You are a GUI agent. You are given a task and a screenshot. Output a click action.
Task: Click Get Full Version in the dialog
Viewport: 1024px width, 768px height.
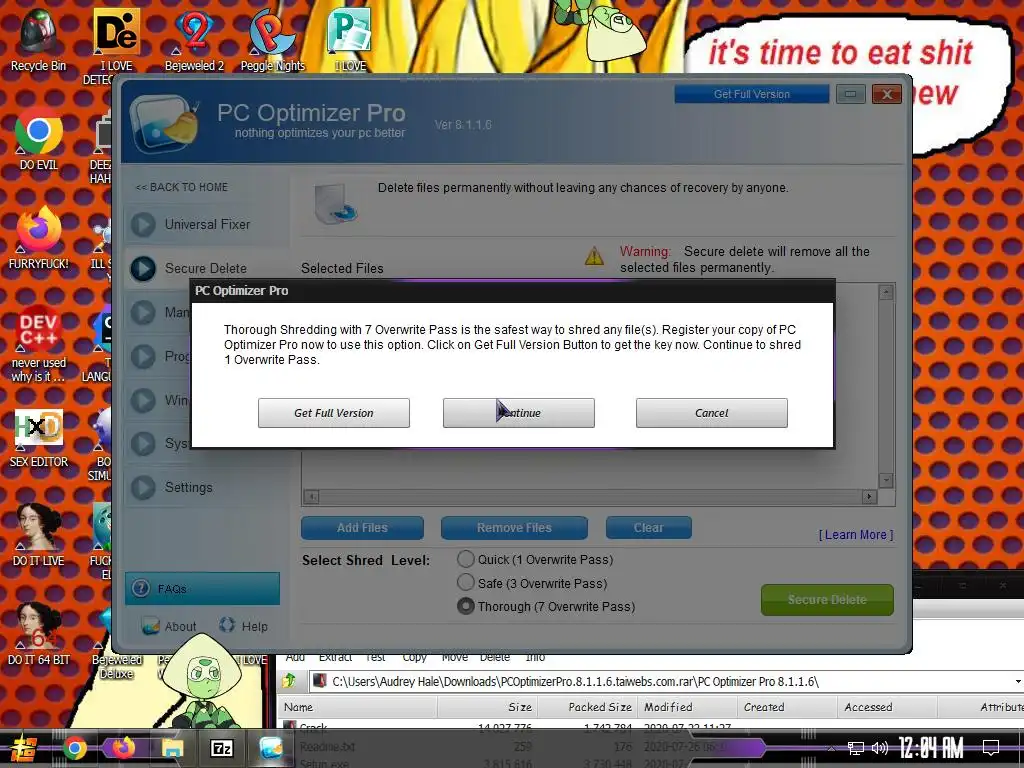point(334,413)
